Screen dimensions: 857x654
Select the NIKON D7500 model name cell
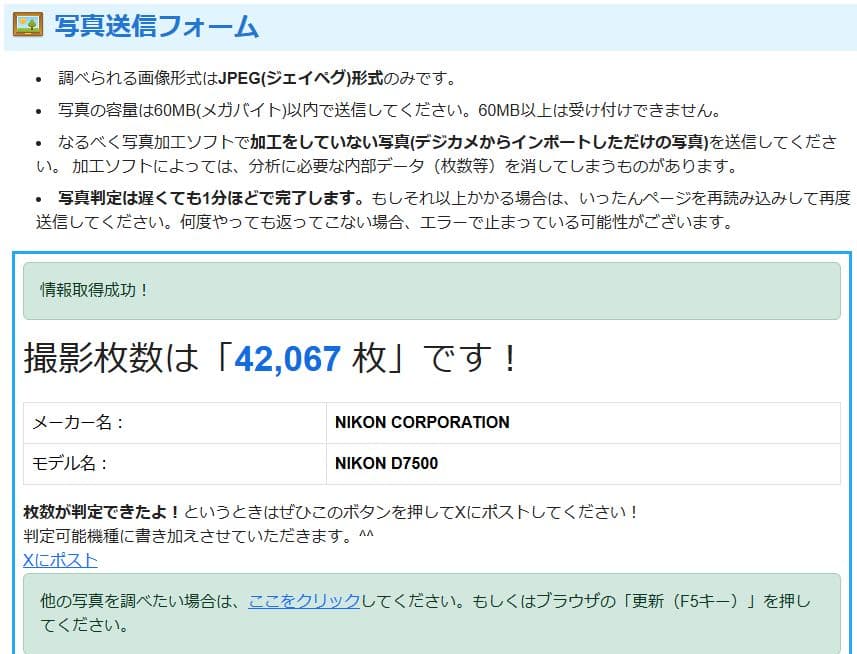click(x=388, y=464)
